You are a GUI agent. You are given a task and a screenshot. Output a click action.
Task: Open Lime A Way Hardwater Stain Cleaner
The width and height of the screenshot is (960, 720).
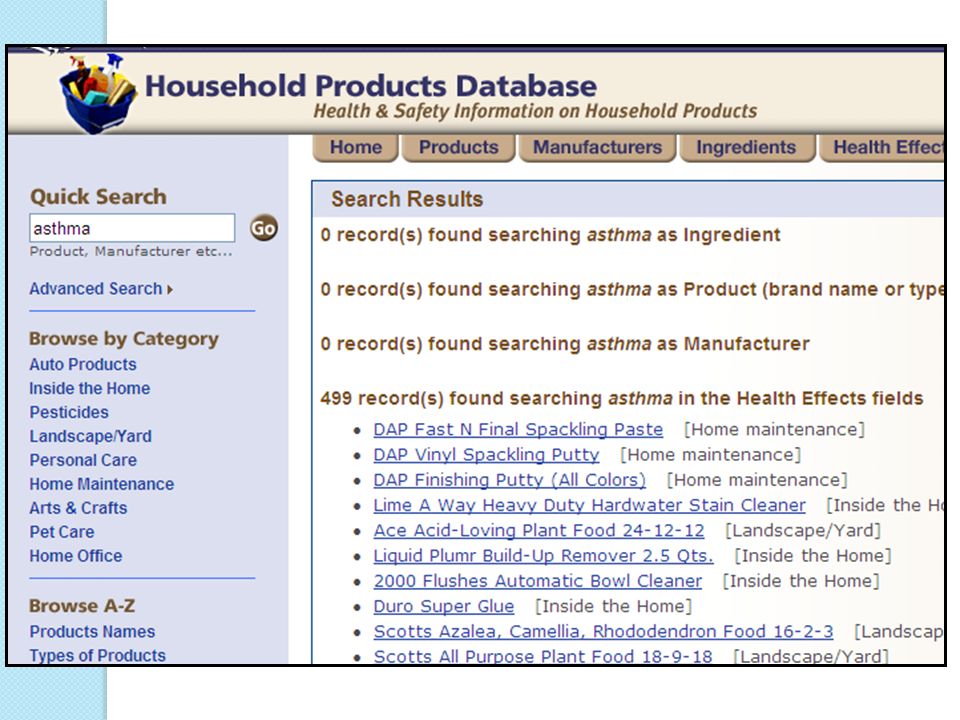(590, 505)
